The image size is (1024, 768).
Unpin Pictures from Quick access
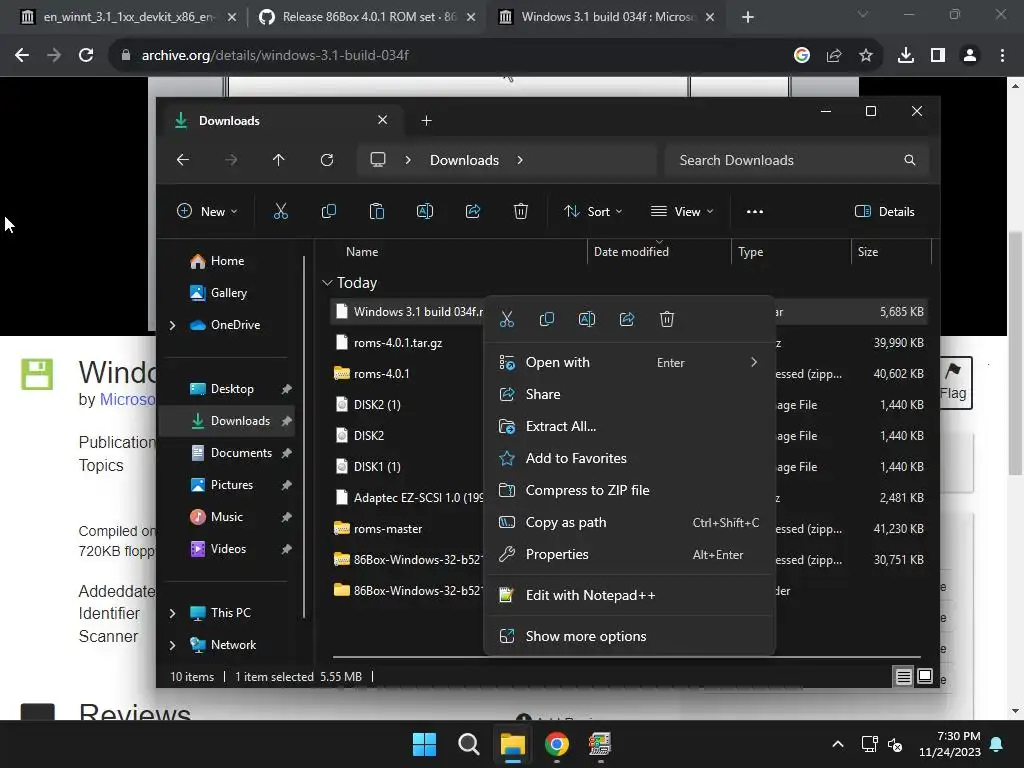(286, 485)
